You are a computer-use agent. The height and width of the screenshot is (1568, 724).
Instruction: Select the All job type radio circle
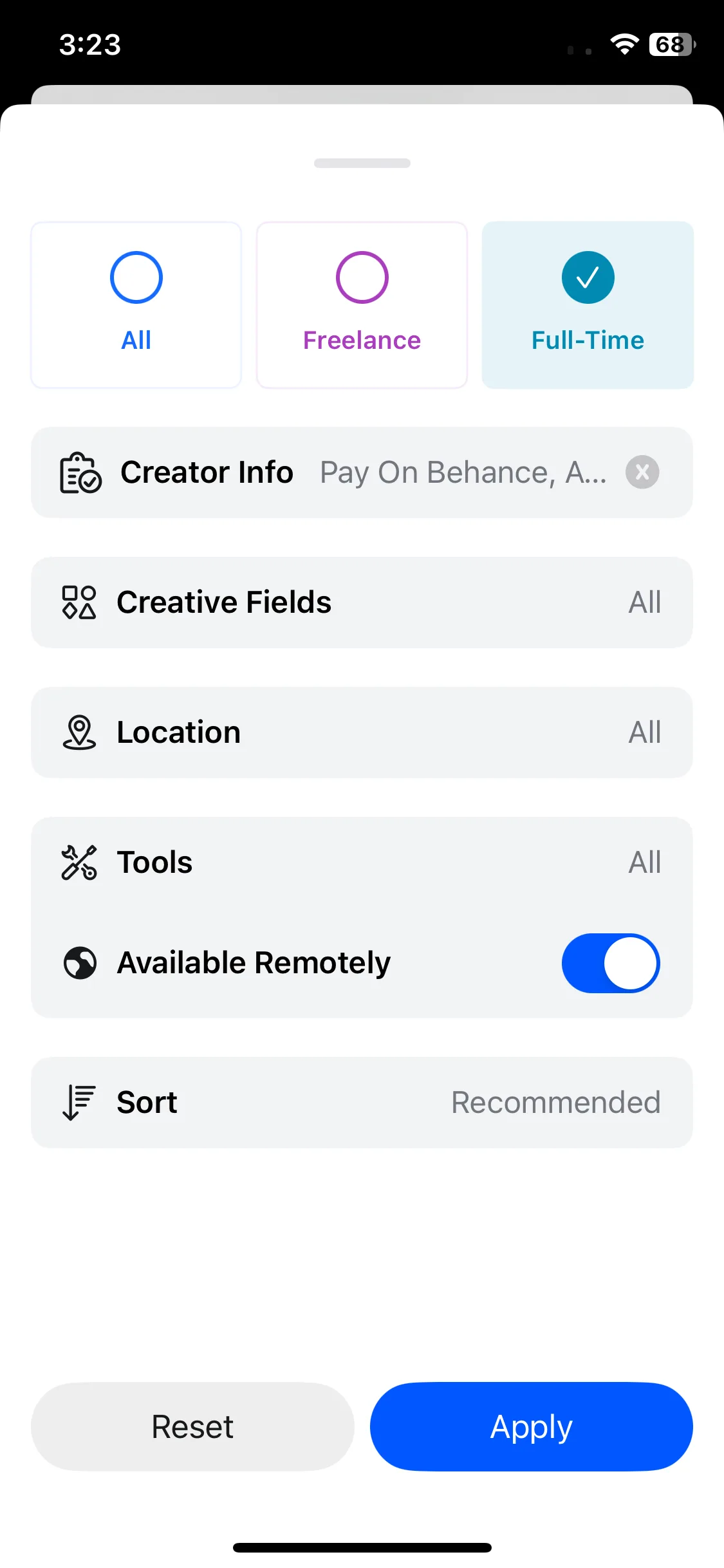(136, 277)
